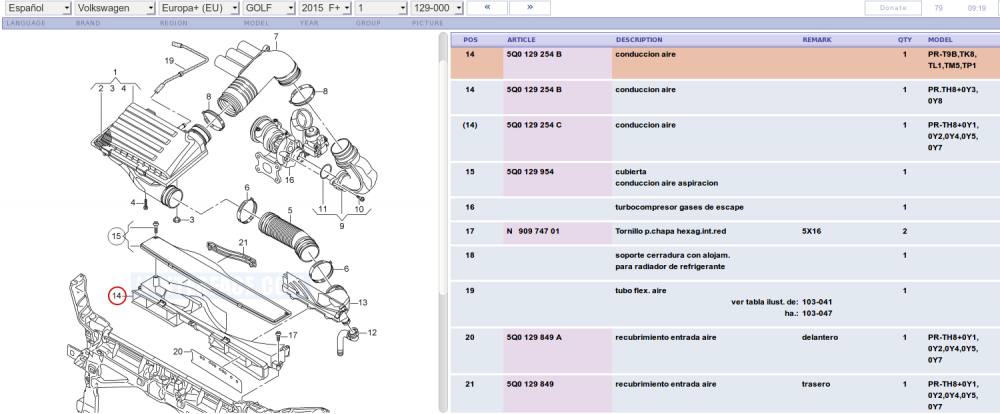Viewport: 1000px width, 414px height.
Task: Click callout number 17 in diagram
Action: [x=293, y=335]
